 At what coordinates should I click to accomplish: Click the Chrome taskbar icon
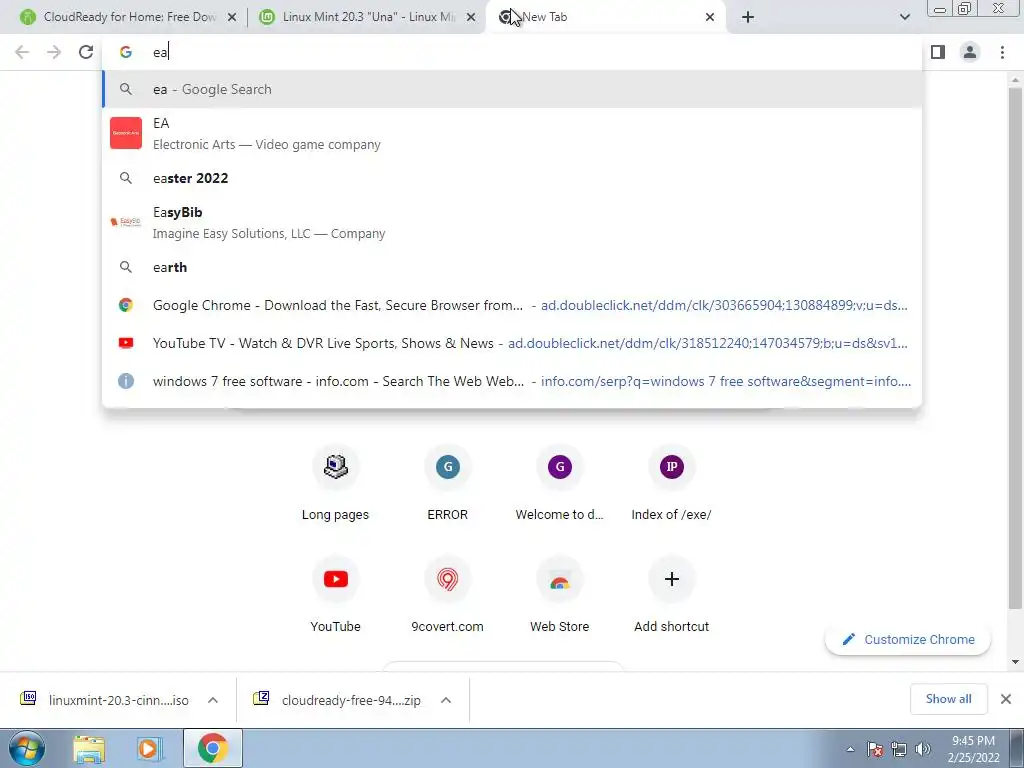(x=213, y=748)
